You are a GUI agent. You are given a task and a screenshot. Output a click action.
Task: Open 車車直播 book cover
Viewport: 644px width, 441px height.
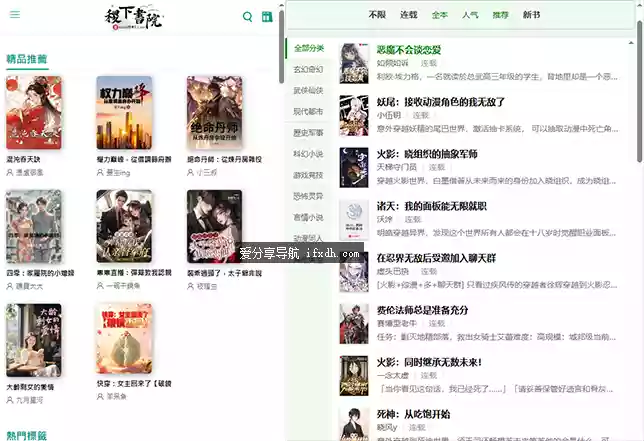[x=124, y=226]
